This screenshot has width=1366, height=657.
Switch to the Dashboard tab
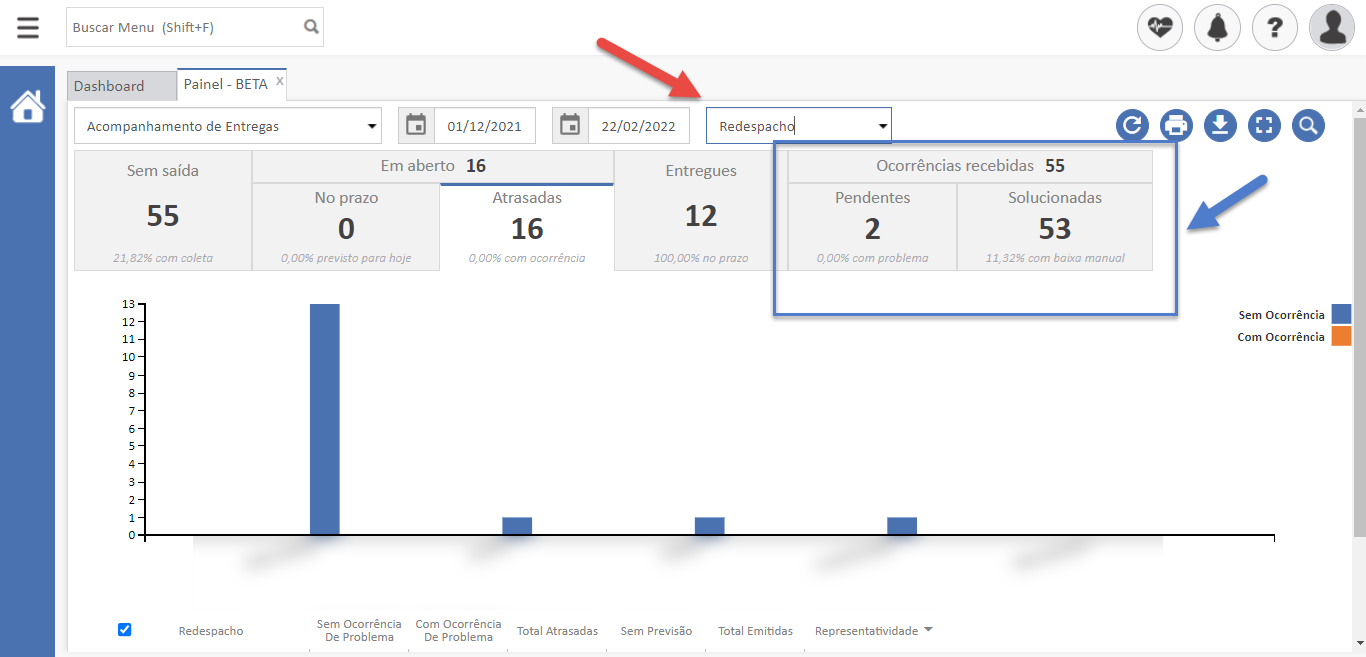[x=109, y=86]
